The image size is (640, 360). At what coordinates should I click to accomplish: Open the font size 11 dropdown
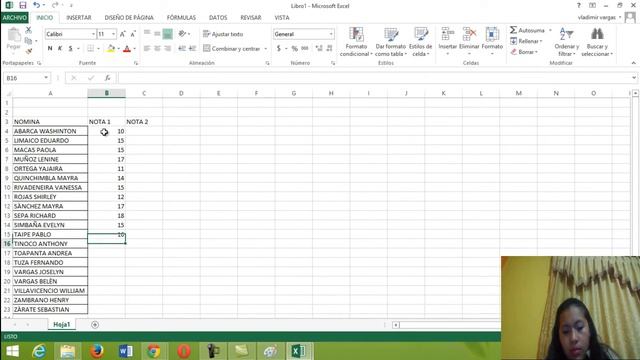tap(113, 34)
